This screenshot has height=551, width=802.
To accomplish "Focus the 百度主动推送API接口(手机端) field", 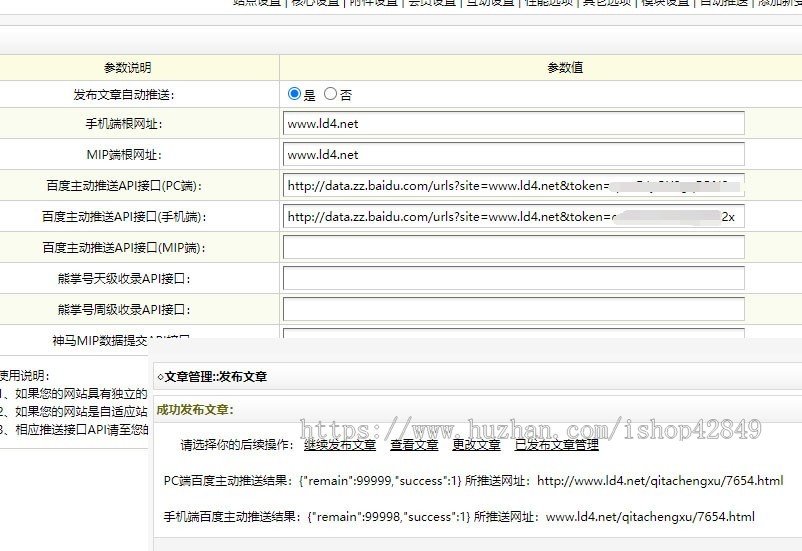I will pyautogui.click(x=514, y=216).
